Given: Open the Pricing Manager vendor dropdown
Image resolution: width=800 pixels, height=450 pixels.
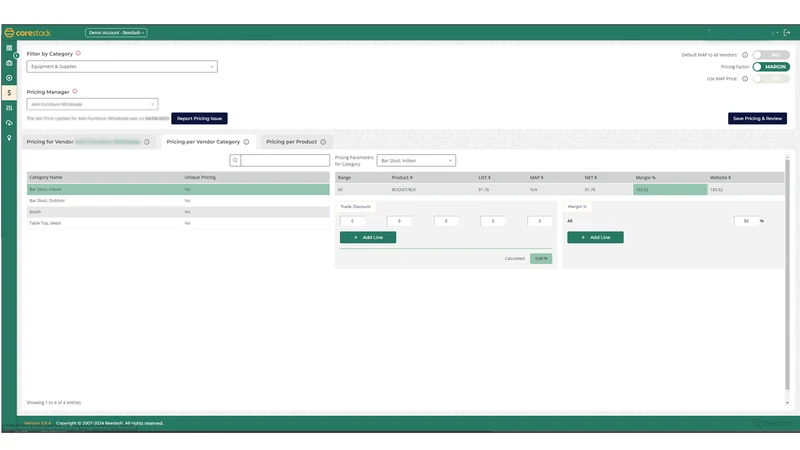Looking at the screenshot, I should pos(92,104).
